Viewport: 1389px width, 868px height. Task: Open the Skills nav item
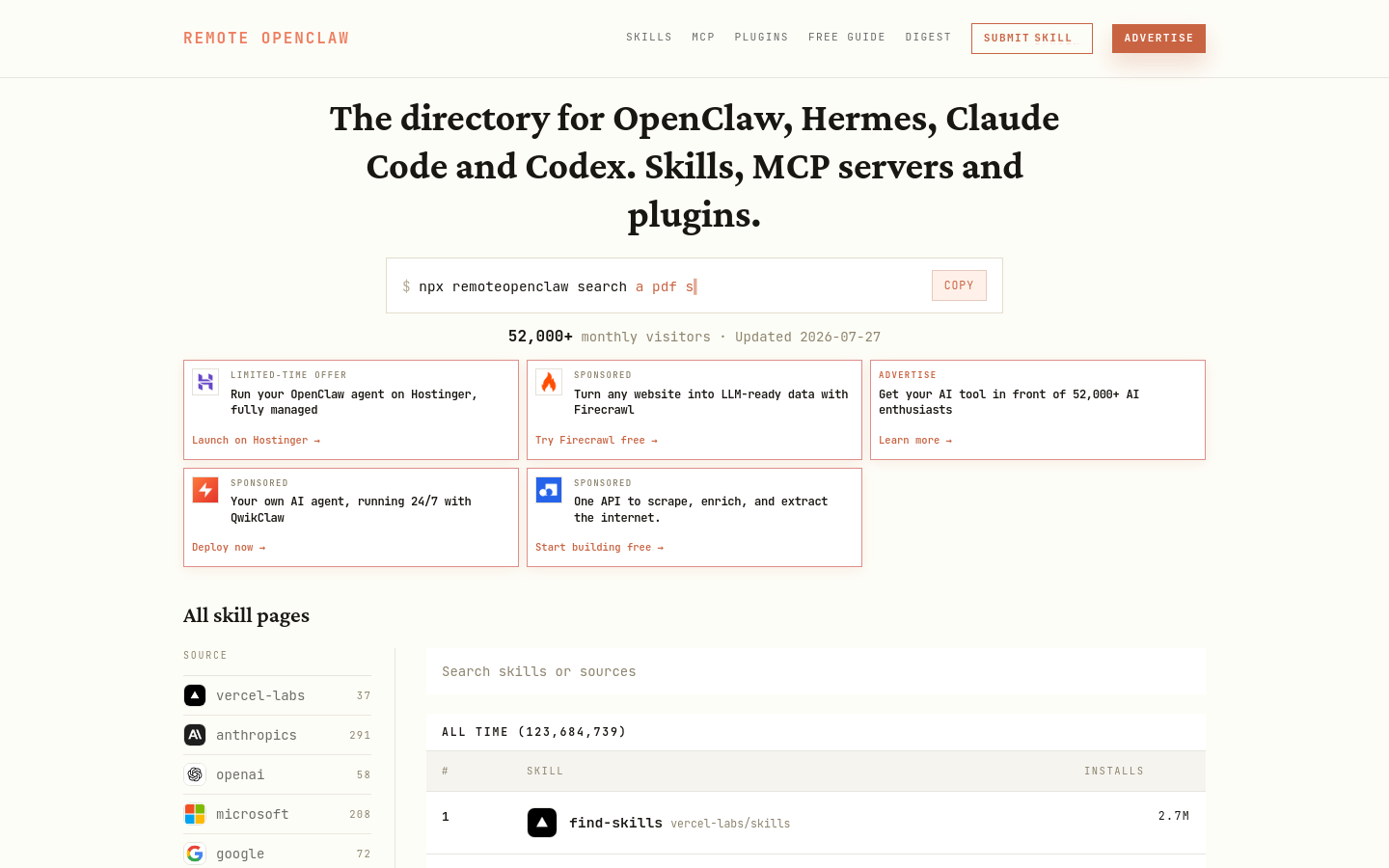(x=649, y=38)
